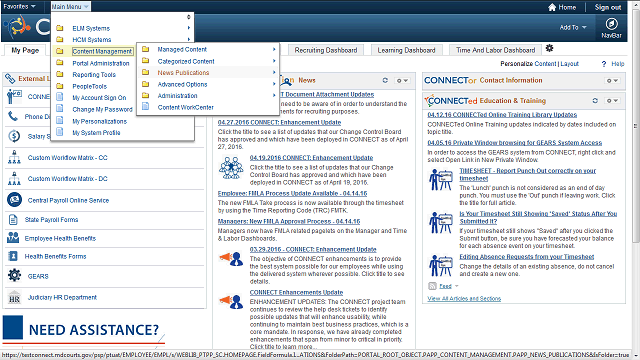Select Content Management menu item
The width and height of the screenshot is (640, 360).
pos(102,51)
